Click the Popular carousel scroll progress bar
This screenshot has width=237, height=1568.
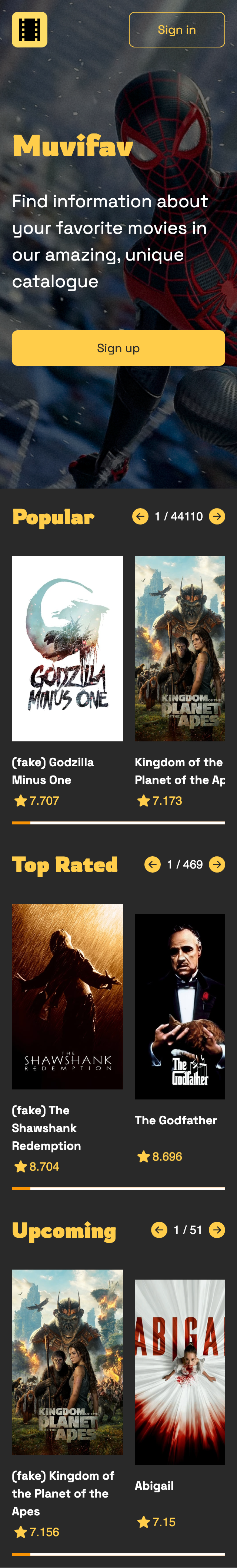click(x=118, y=823)
